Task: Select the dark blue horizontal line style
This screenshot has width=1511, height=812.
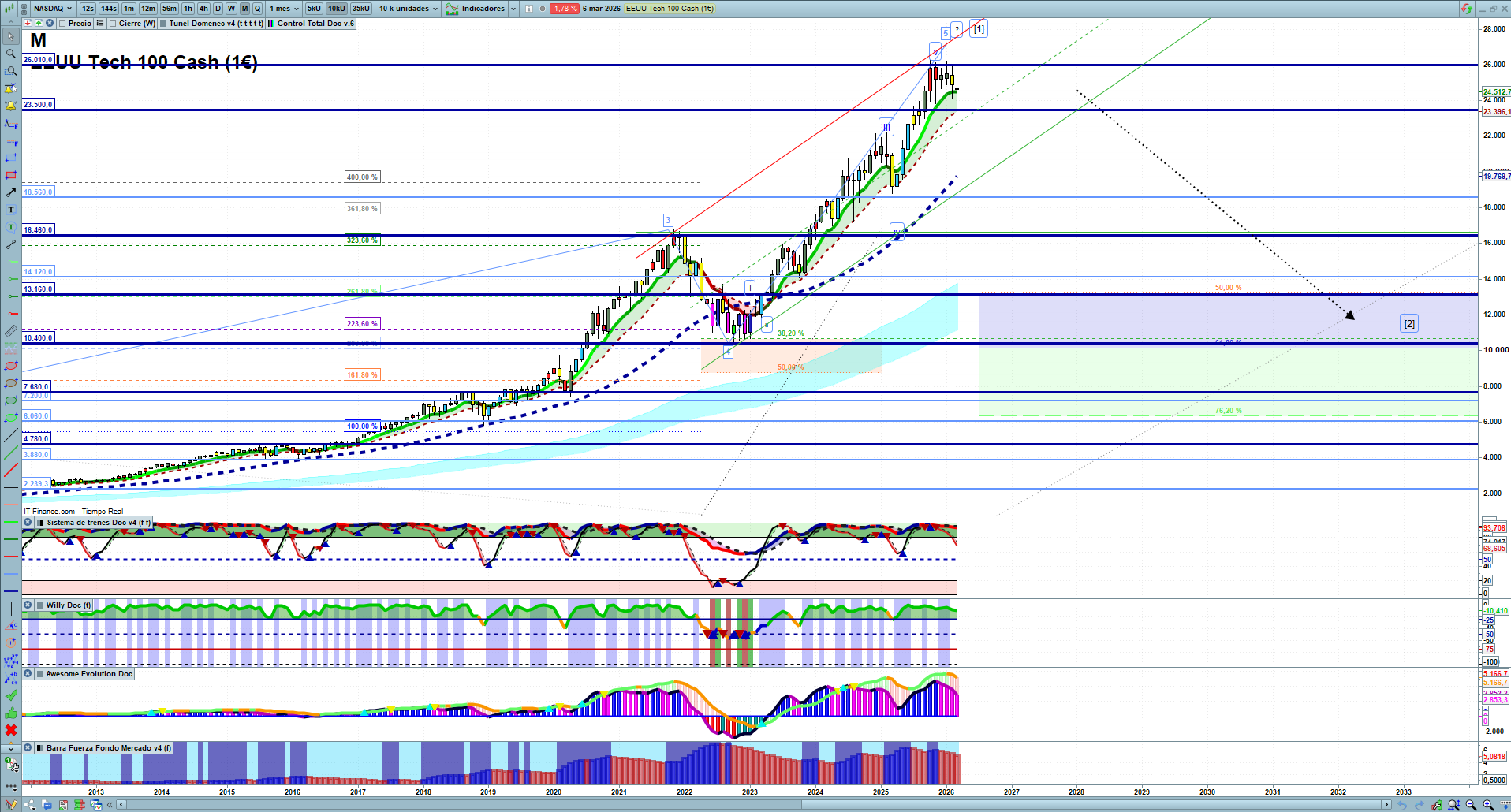Action: coord(11,591)
